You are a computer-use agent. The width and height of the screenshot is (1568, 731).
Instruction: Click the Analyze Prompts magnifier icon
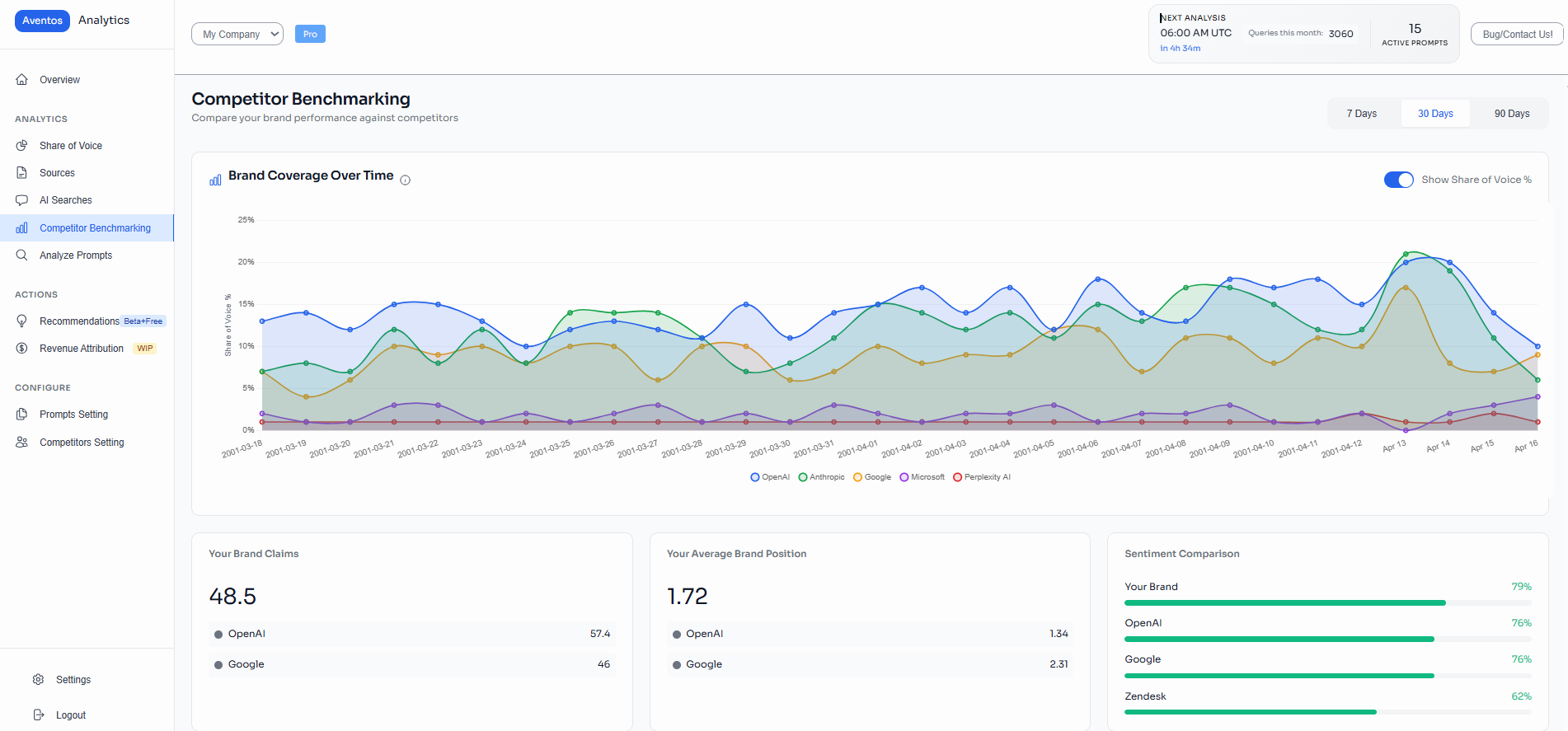22,255
